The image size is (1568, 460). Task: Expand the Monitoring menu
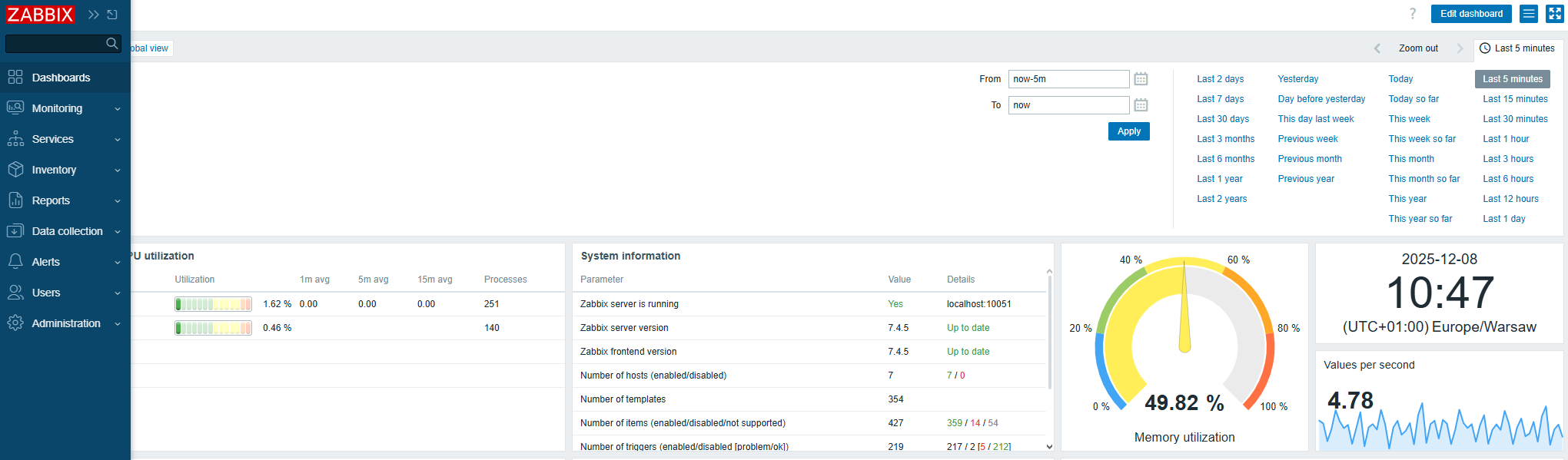(x=65, y=108)
